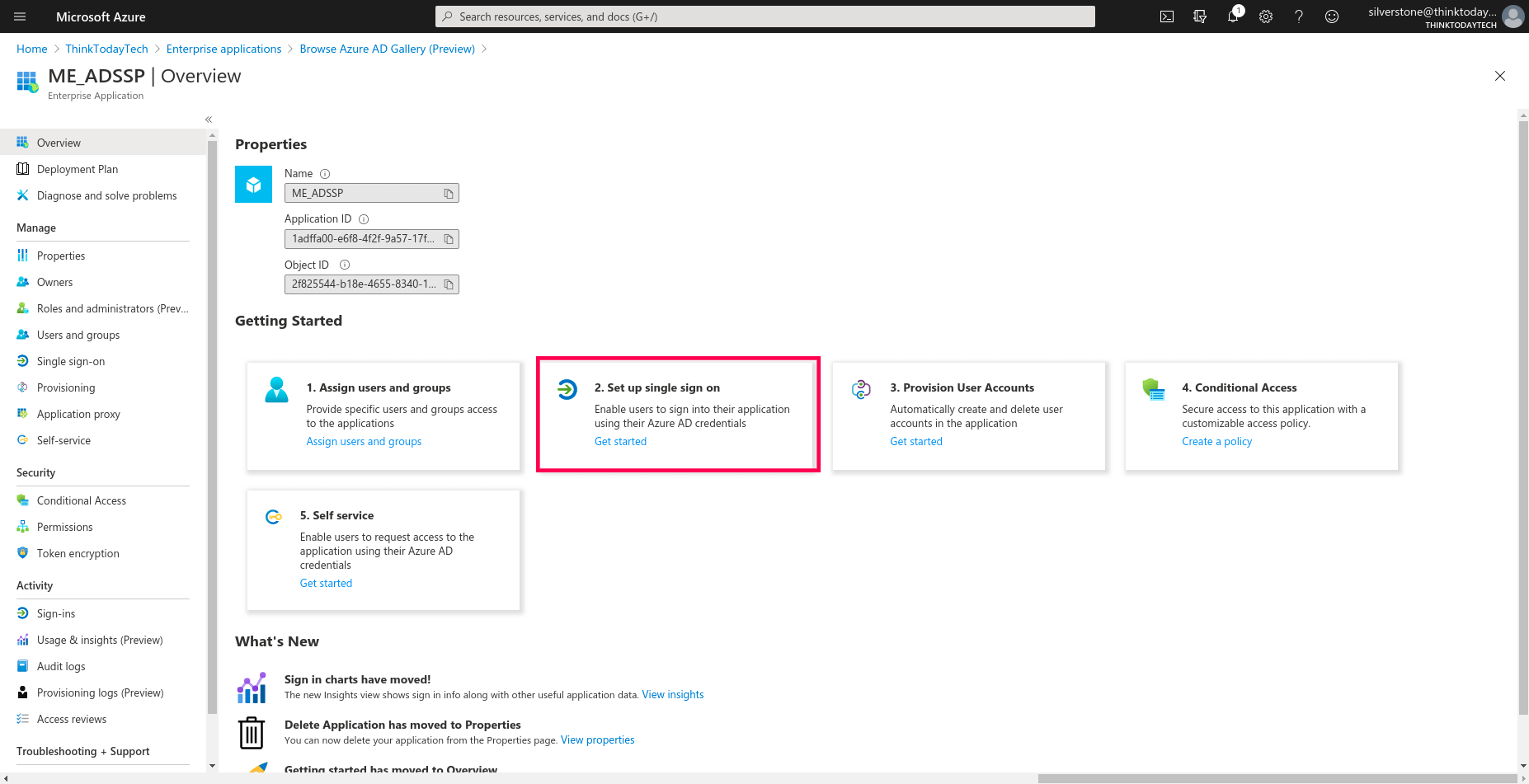1529x784 pixels.
Task: Click the feedback smiley icon
Action: coord(1332,16)
